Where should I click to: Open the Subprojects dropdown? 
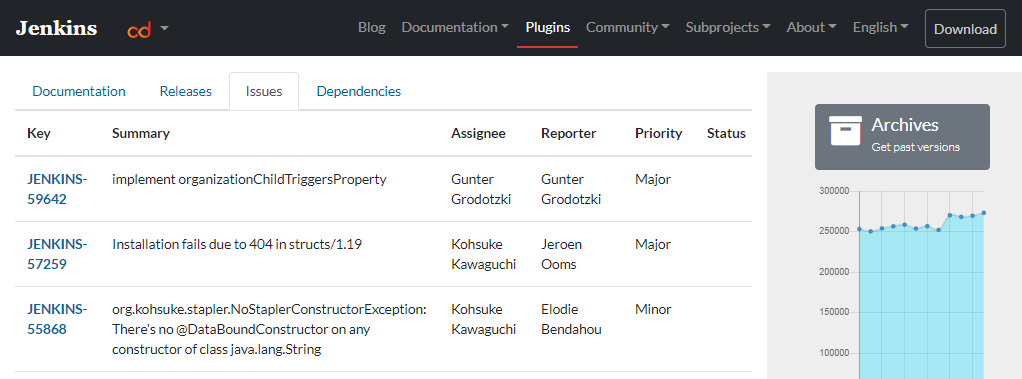tap(728, 27)
